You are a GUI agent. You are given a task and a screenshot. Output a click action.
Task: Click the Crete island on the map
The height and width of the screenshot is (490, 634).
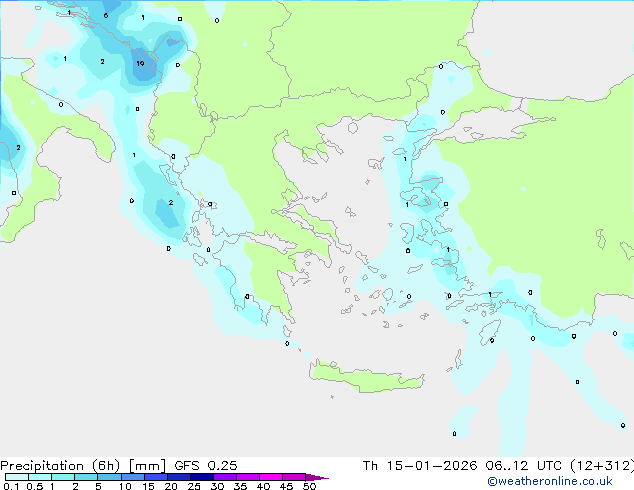tap(366, 377)
